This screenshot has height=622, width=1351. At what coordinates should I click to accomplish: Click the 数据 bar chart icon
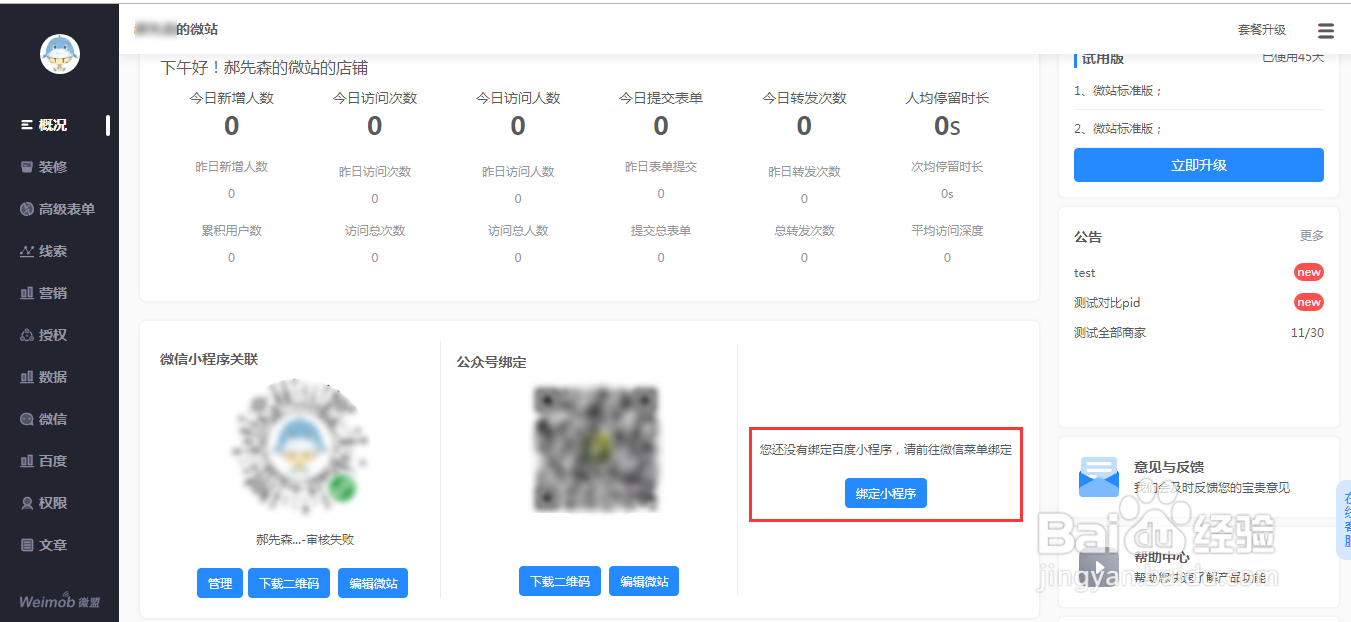pos(27,377)
